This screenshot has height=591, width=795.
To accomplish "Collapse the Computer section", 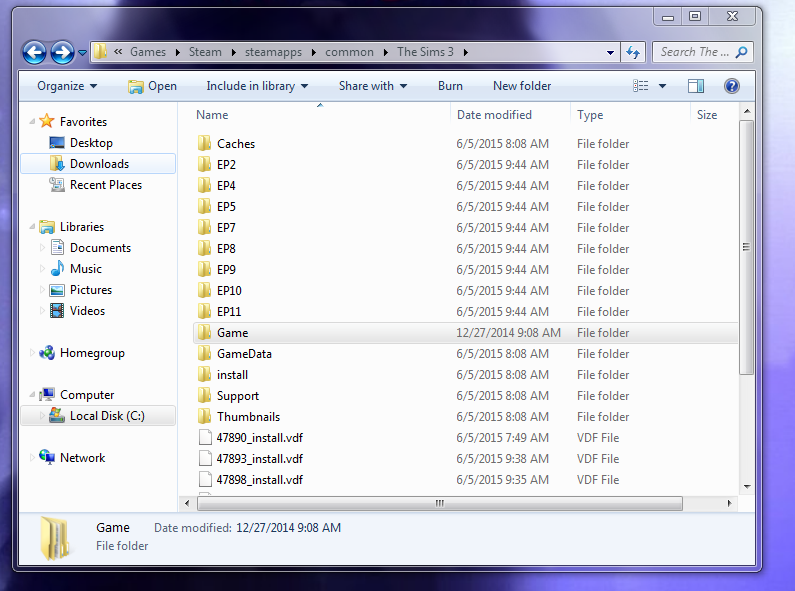I will pyautogui.click(x=32, y=395).
